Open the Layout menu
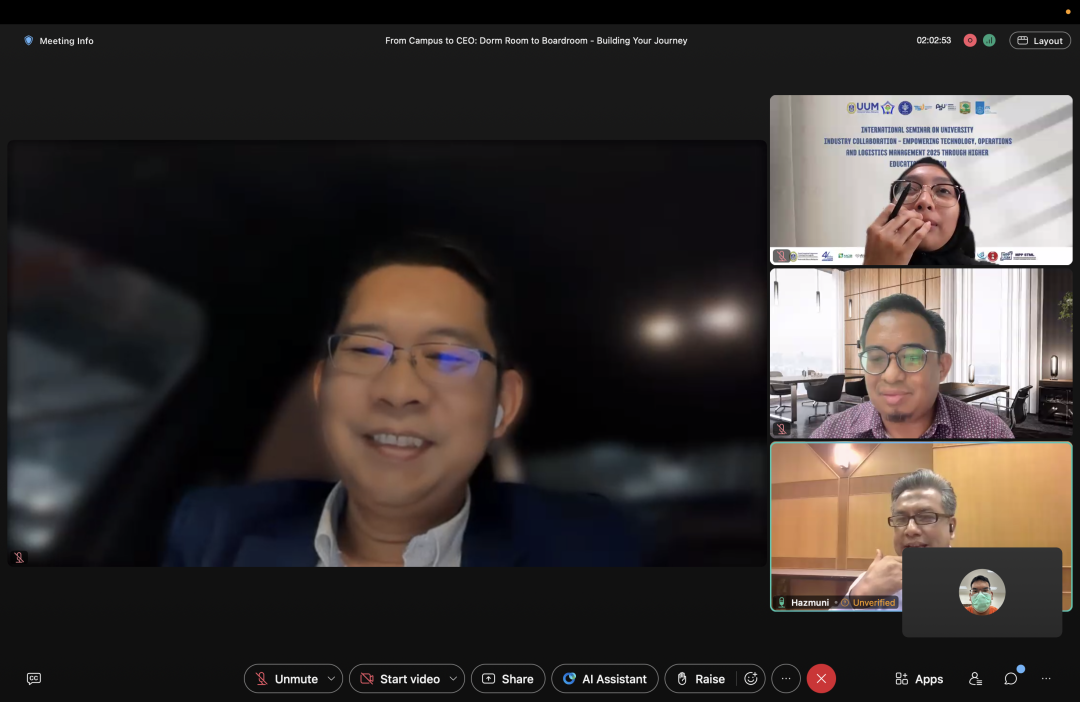Image resolution: width=1080 pixels, height=702 pixels. pyautogui.click(x=1040, y=41)
